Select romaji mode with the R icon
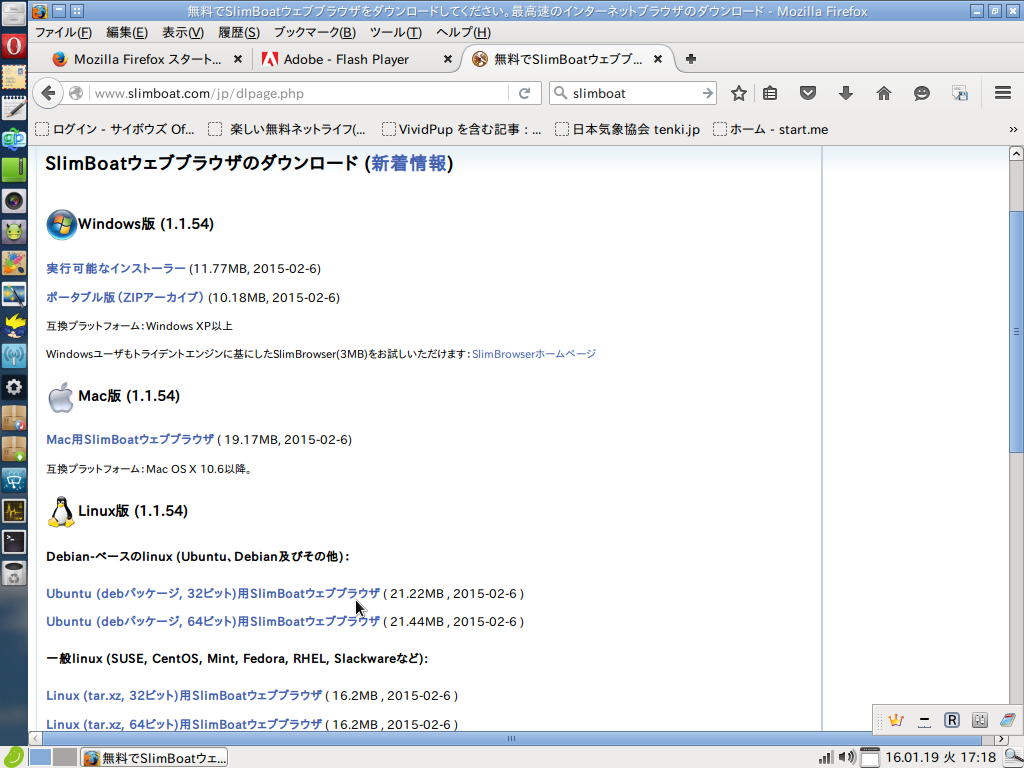The width and height of the screenshot is (1024, 768). click(x=952, y=719)
